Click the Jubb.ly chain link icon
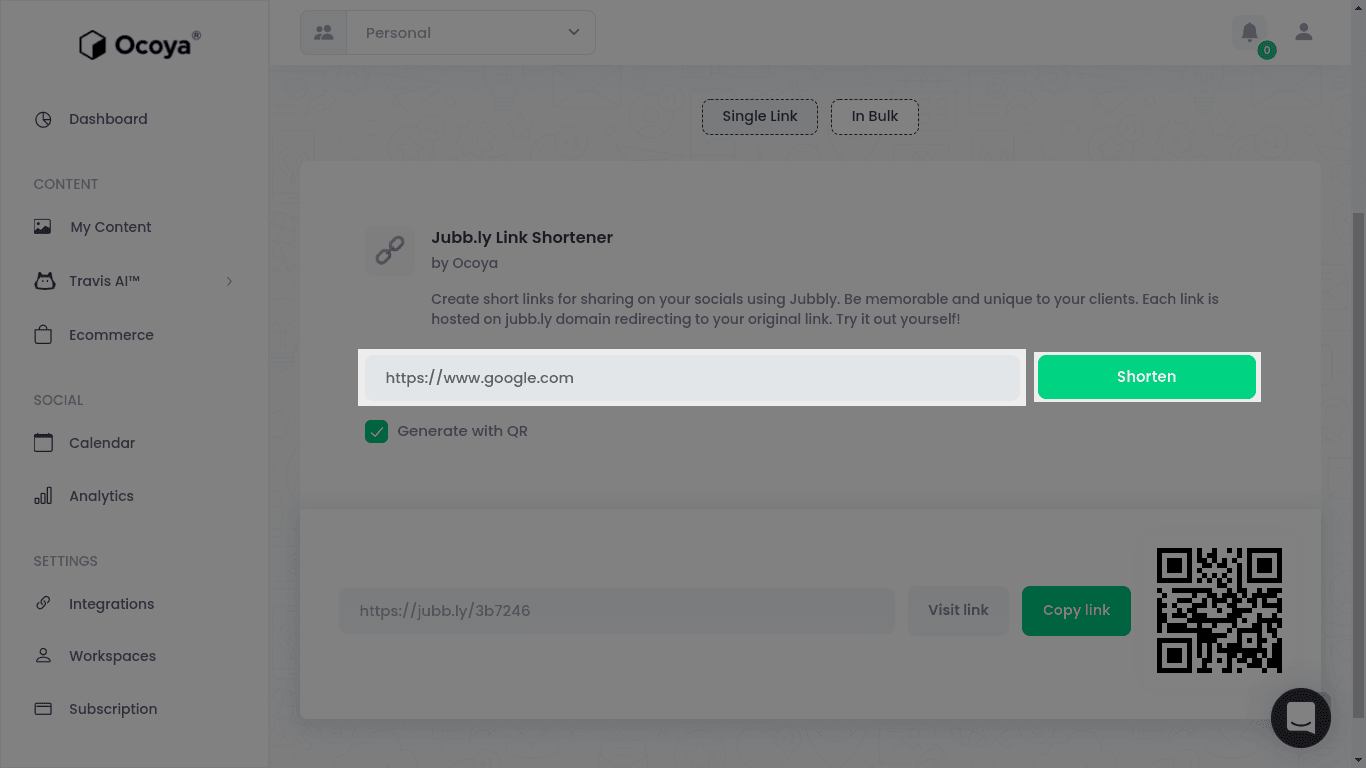 (x=390, y=250)
